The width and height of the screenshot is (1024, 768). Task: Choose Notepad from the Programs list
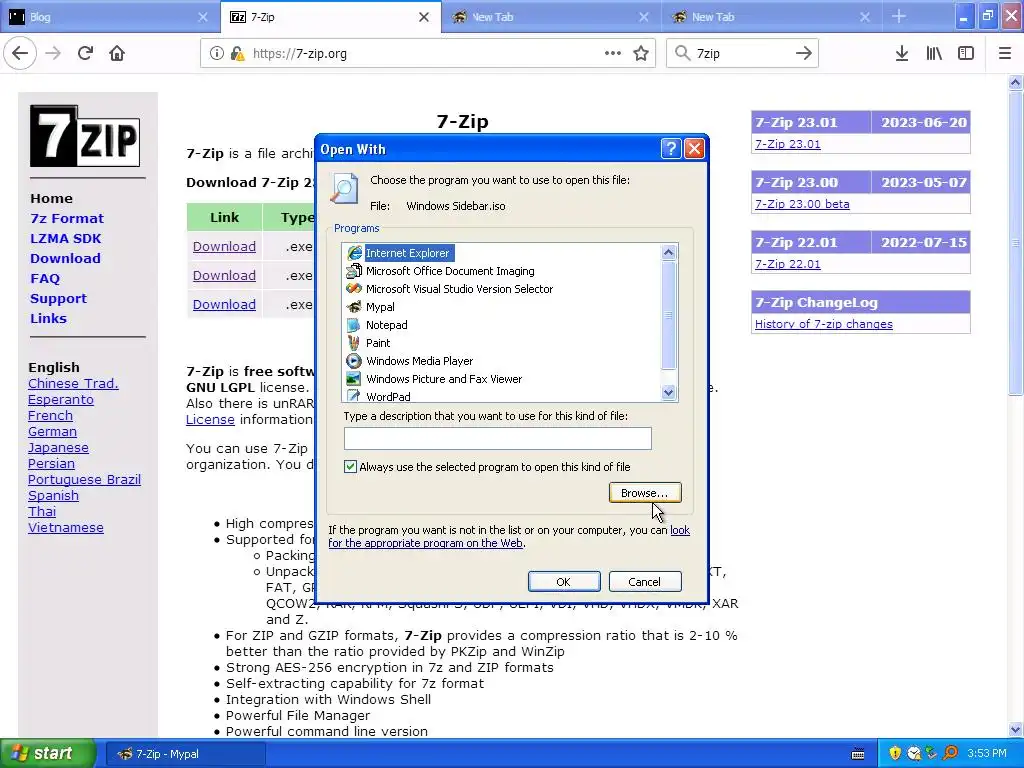click(387, 325)
